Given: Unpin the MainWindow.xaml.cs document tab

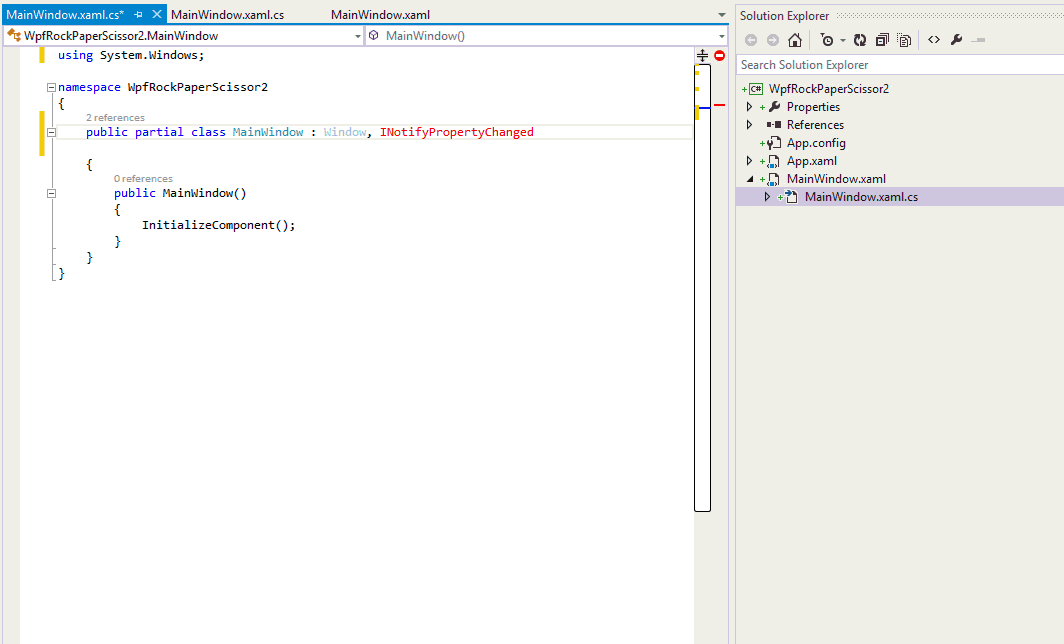Looking at the screenshot, I should click(140, 14).
